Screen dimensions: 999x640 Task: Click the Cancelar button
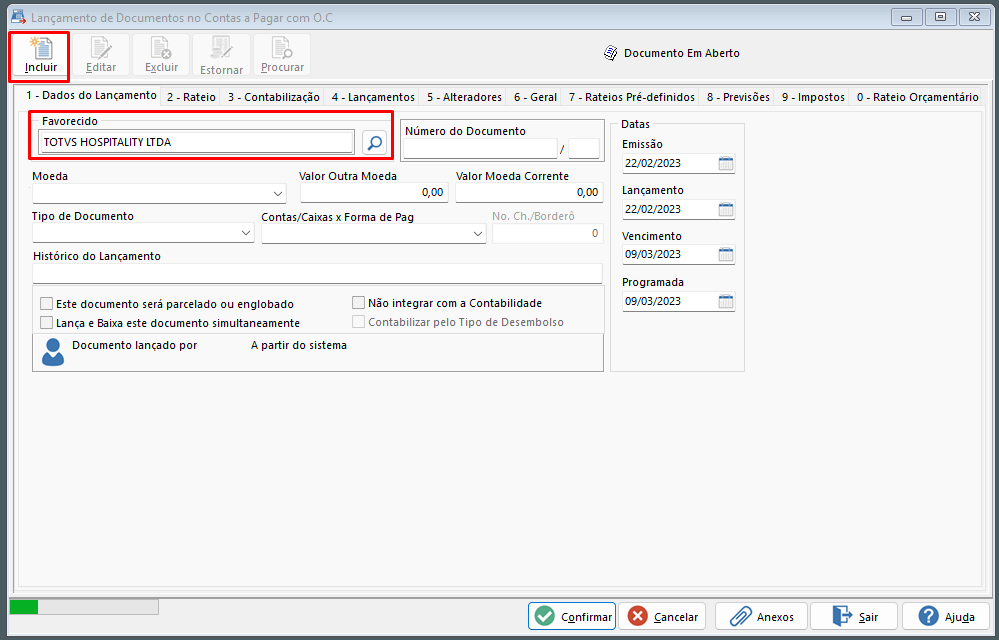point(662,616)
